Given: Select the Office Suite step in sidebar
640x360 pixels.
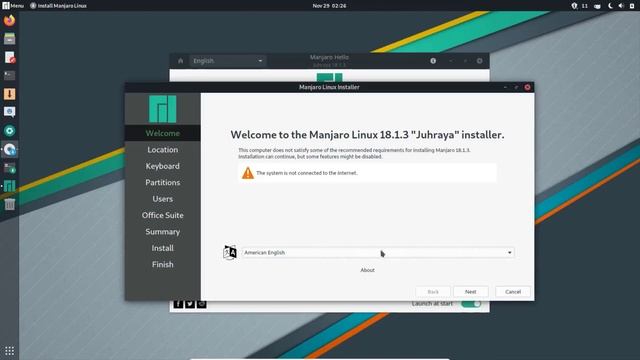Looking at the screenshot, I should 162,215.
